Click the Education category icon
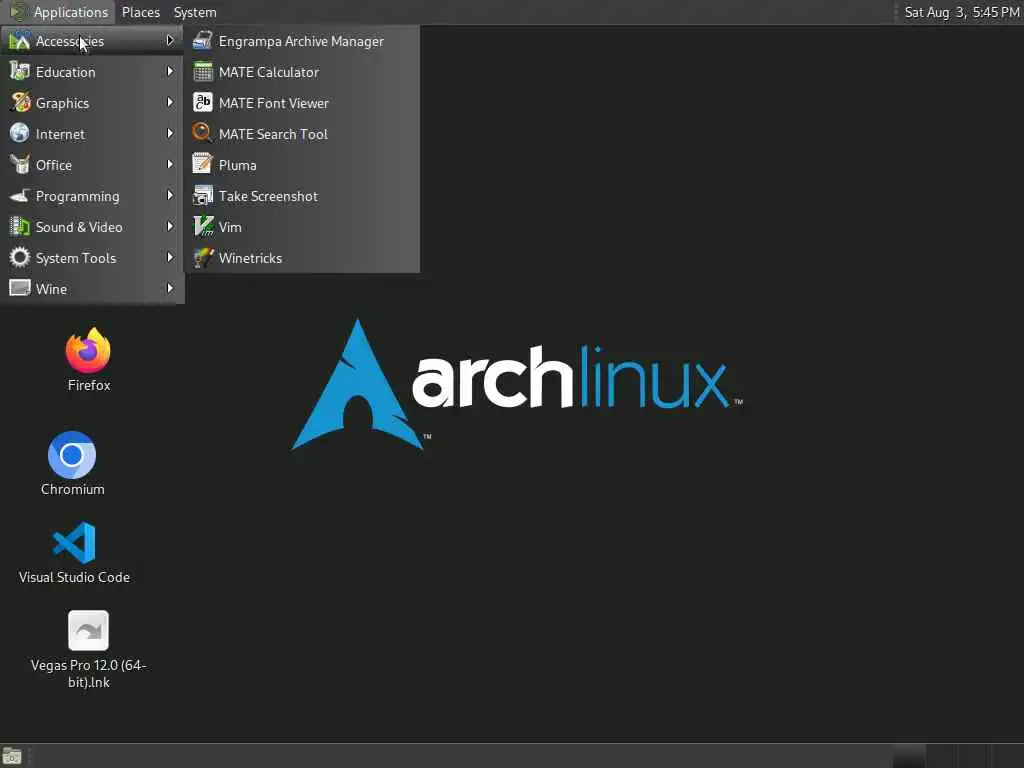 point(20,71)
